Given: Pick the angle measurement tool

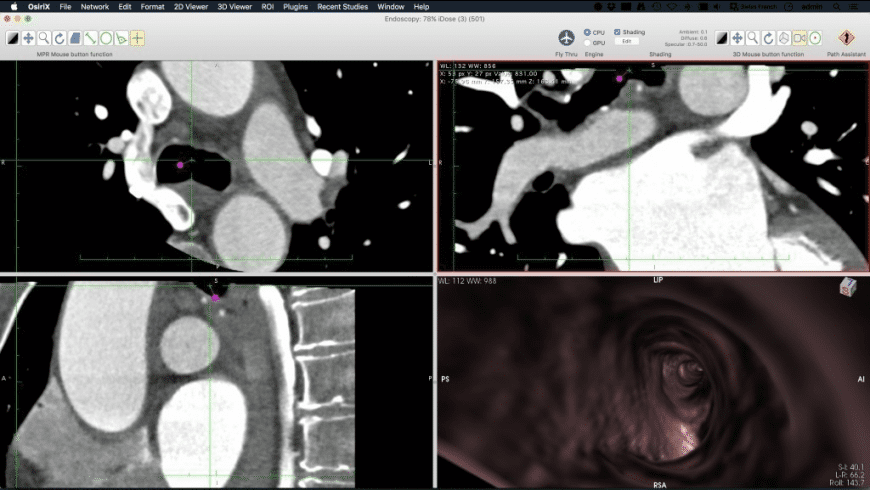Looking at the screenshot, I should (121, 38).
